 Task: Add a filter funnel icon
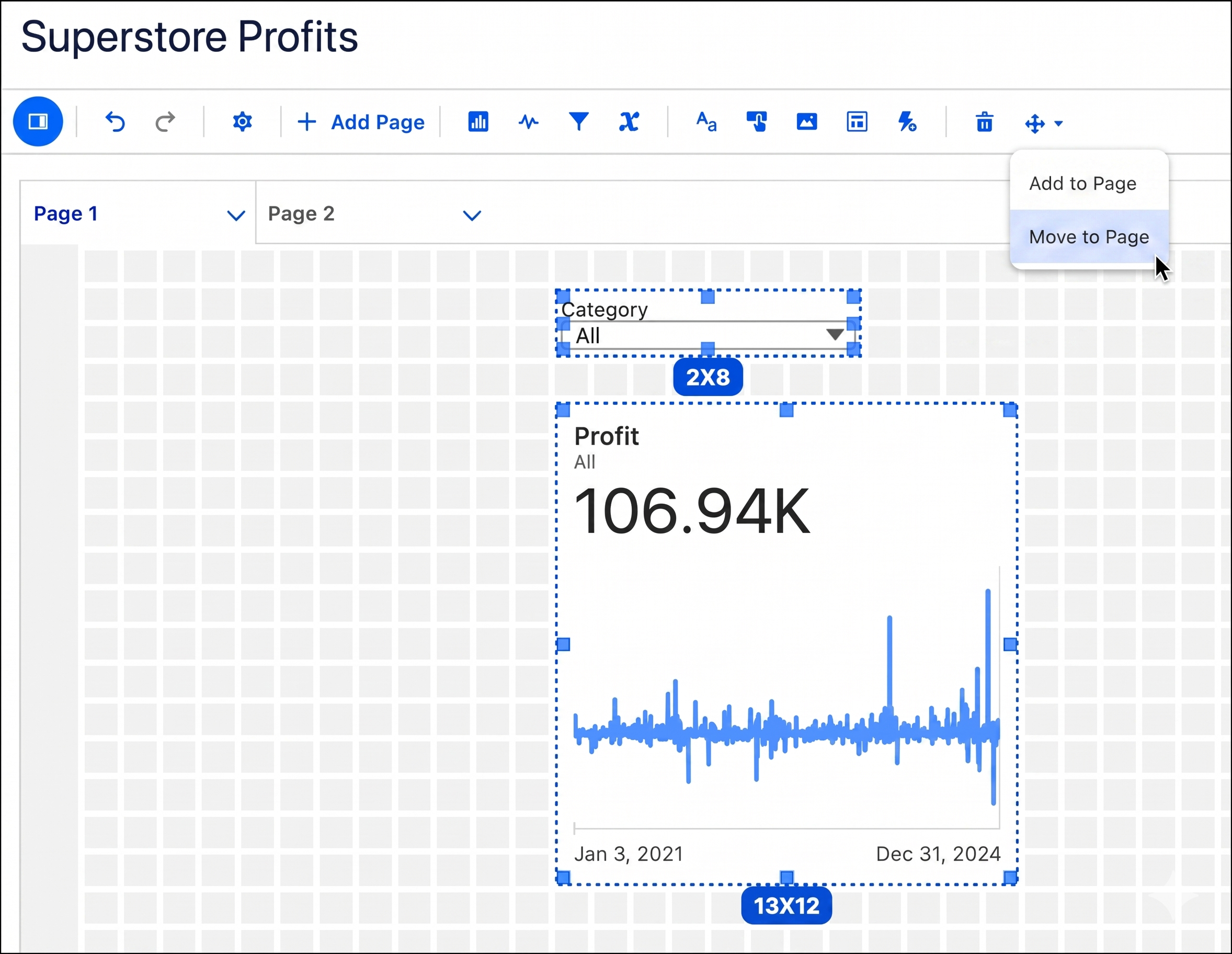[579, 122]
